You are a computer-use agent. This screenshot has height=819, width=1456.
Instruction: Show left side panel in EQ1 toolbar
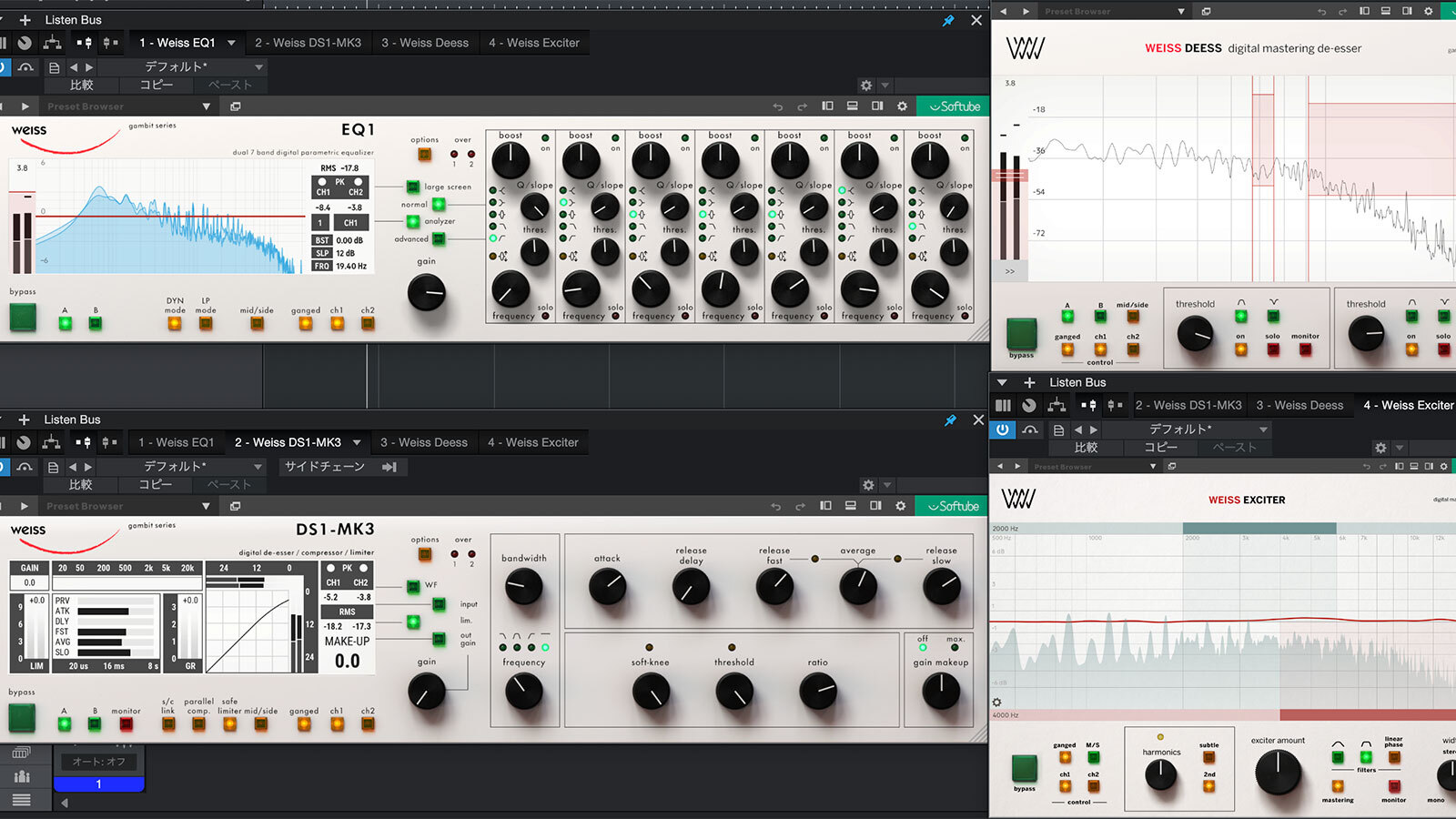pyautogui.click(x=827, y=106)
